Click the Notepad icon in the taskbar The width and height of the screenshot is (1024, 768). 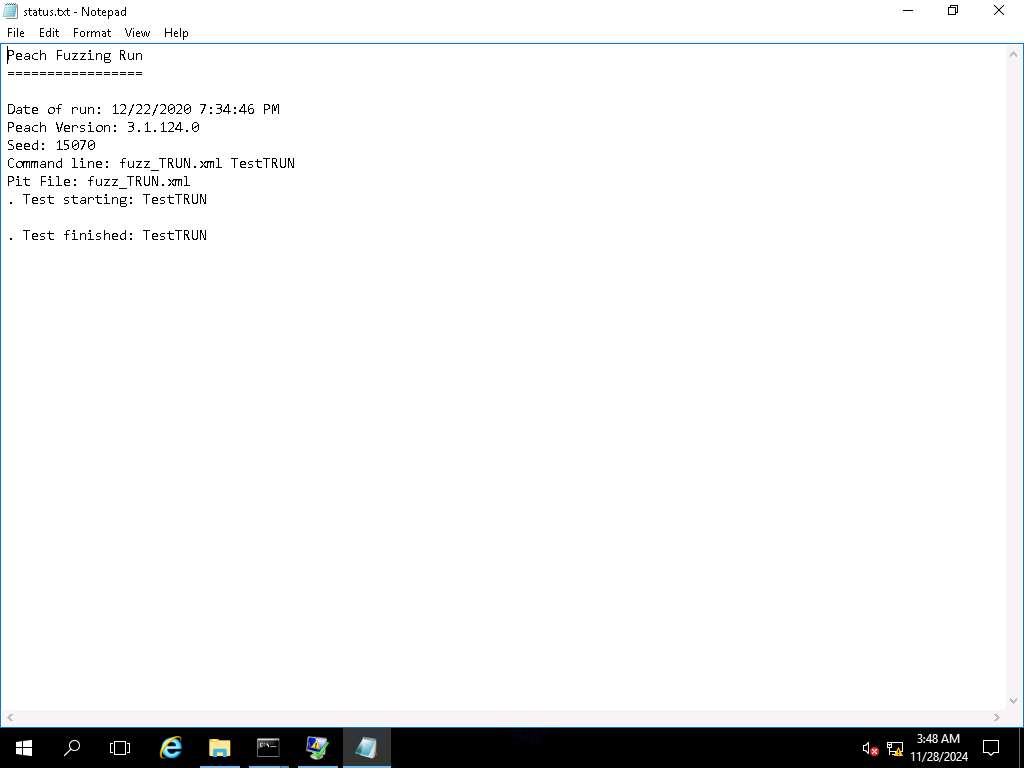point(366,747)
